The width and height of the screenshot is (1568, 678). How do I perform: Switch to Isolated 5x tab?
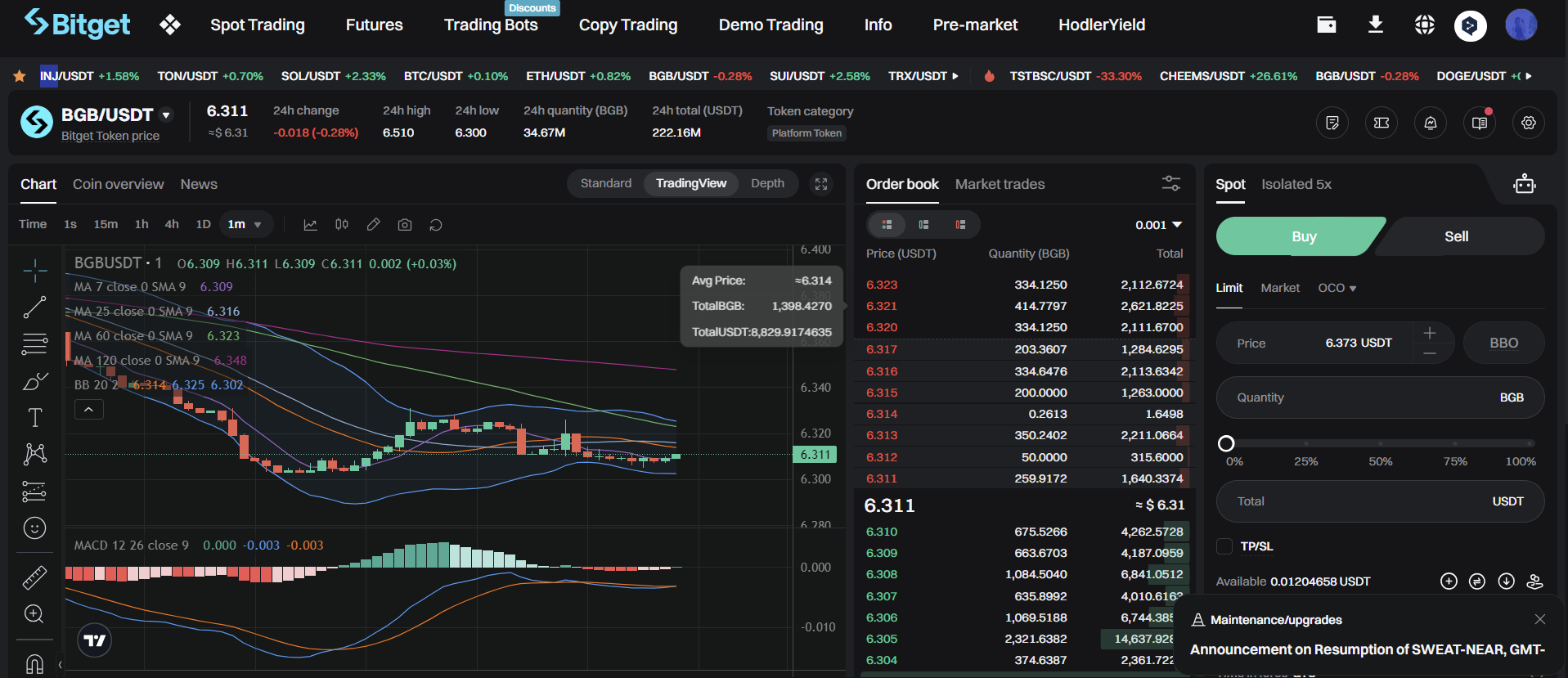point(1296,184)
